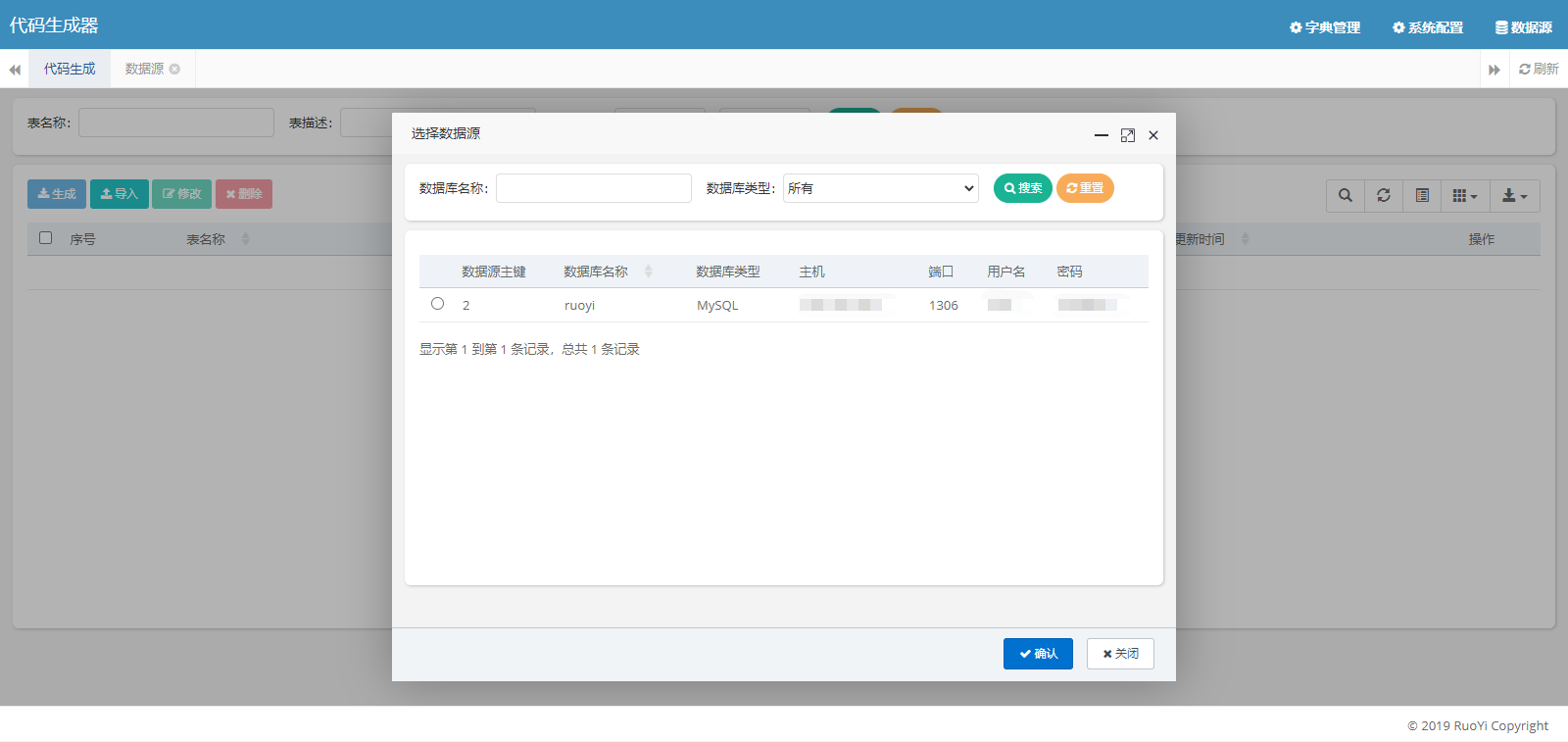Click the 生成 button in the background page

pyautogui.click(x=57, y=194)
